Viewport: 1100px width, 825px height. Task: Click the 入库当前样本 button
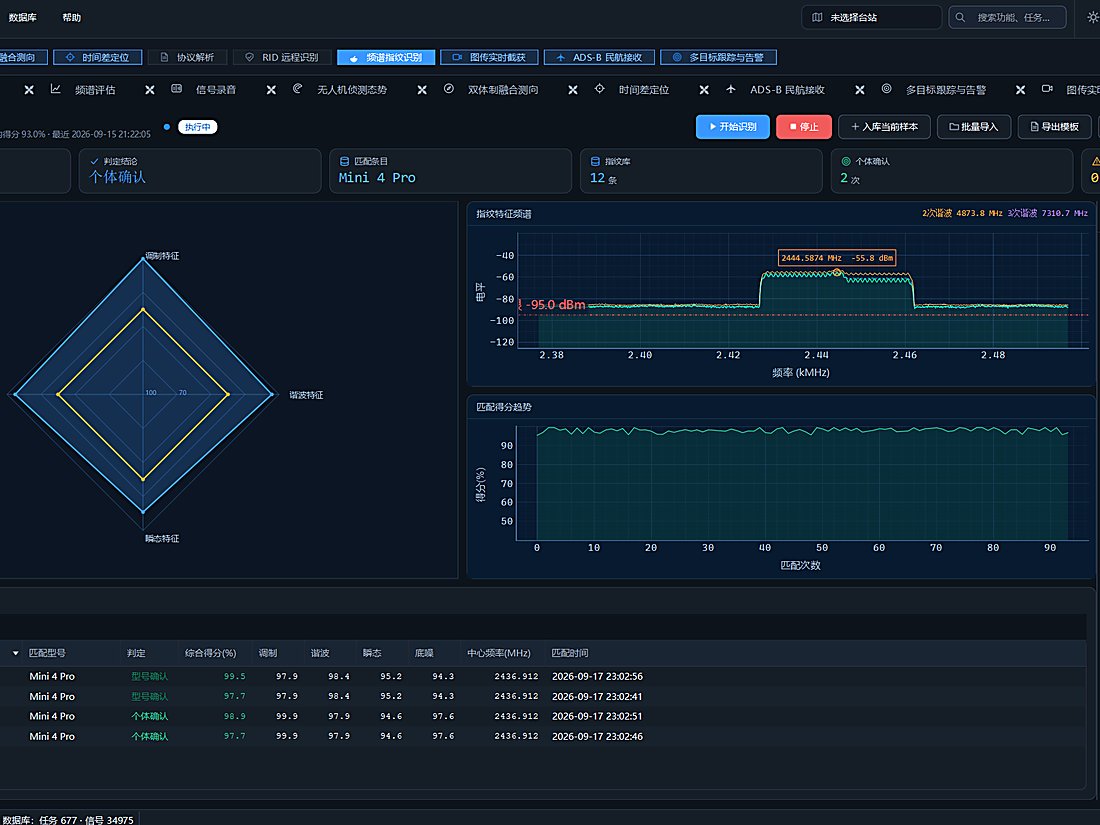(884, 127)
